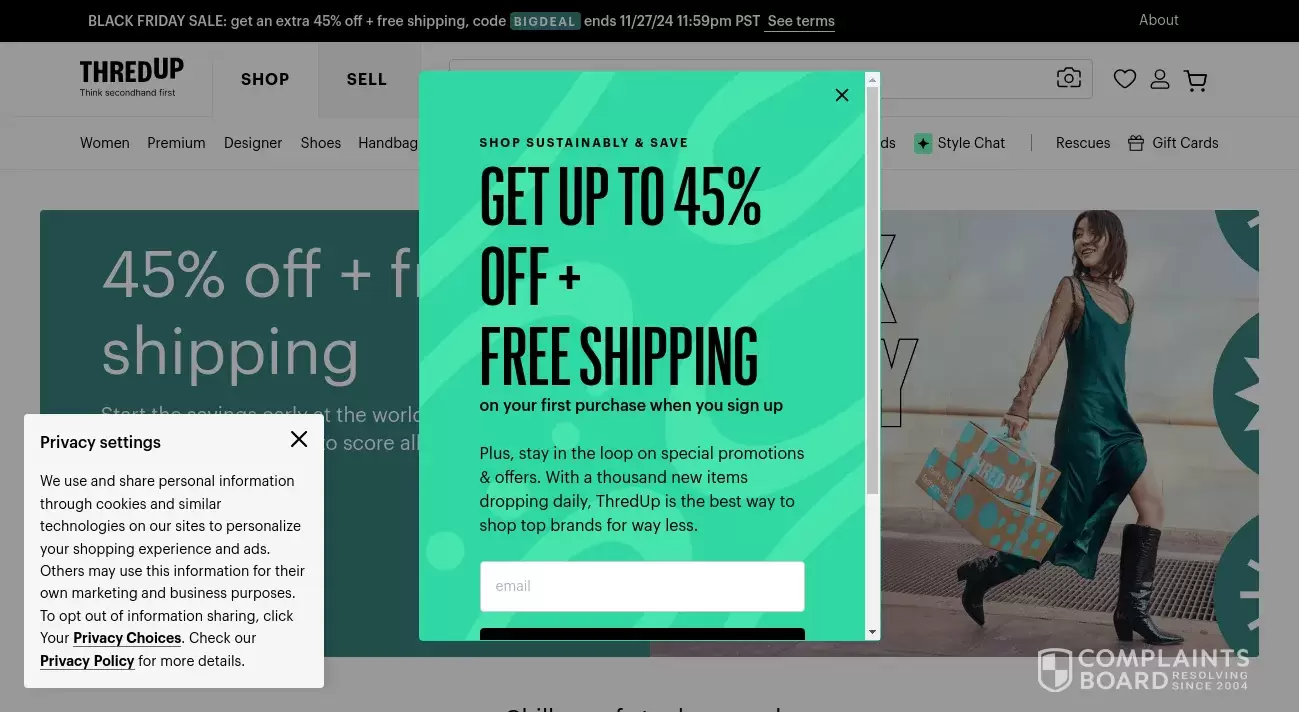Click the popup scrollbar down arrow
Screen dimensions: 1299x712
873,632
